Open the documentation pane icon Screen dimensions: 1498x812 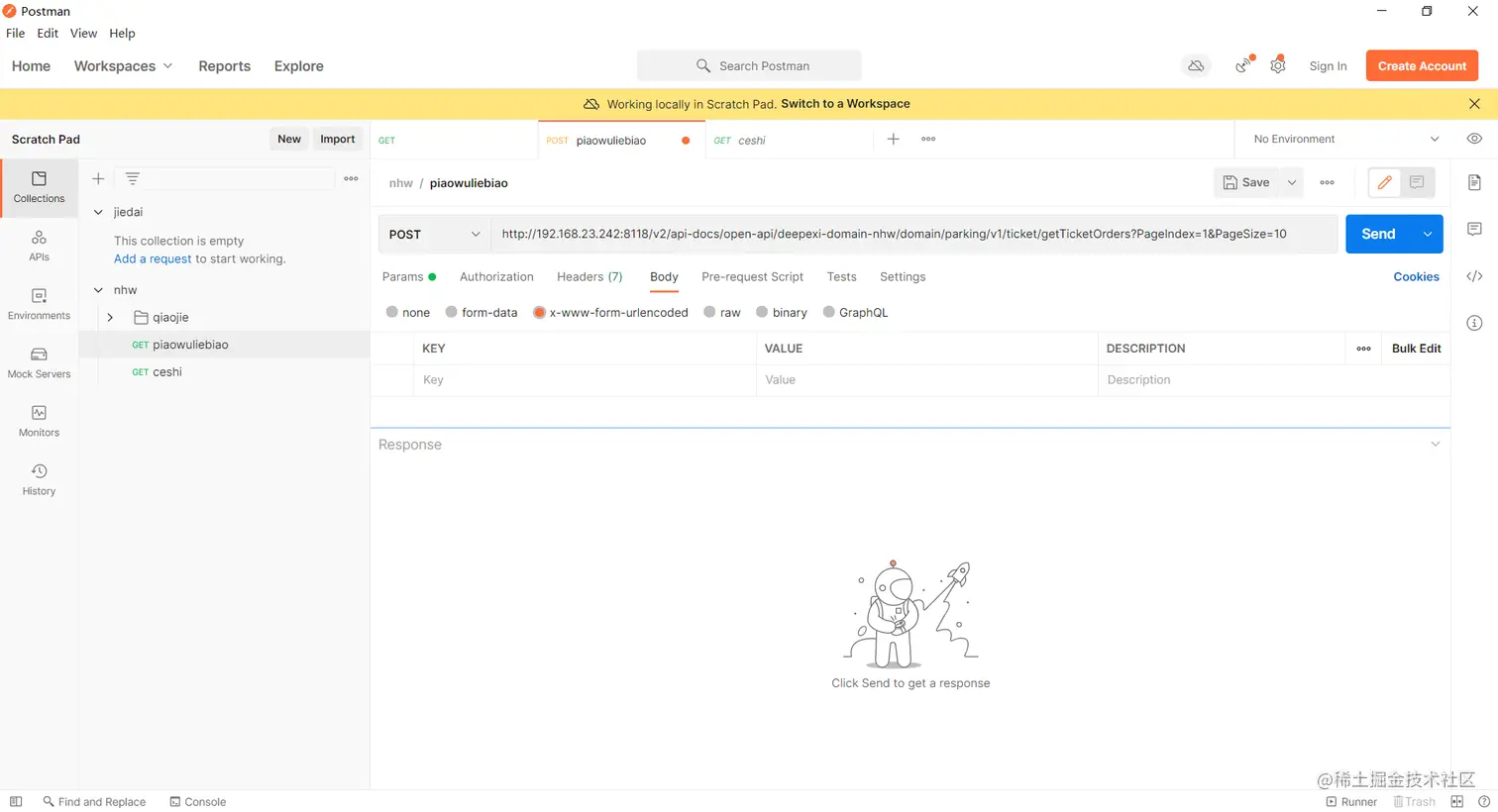click(1474, 182)
